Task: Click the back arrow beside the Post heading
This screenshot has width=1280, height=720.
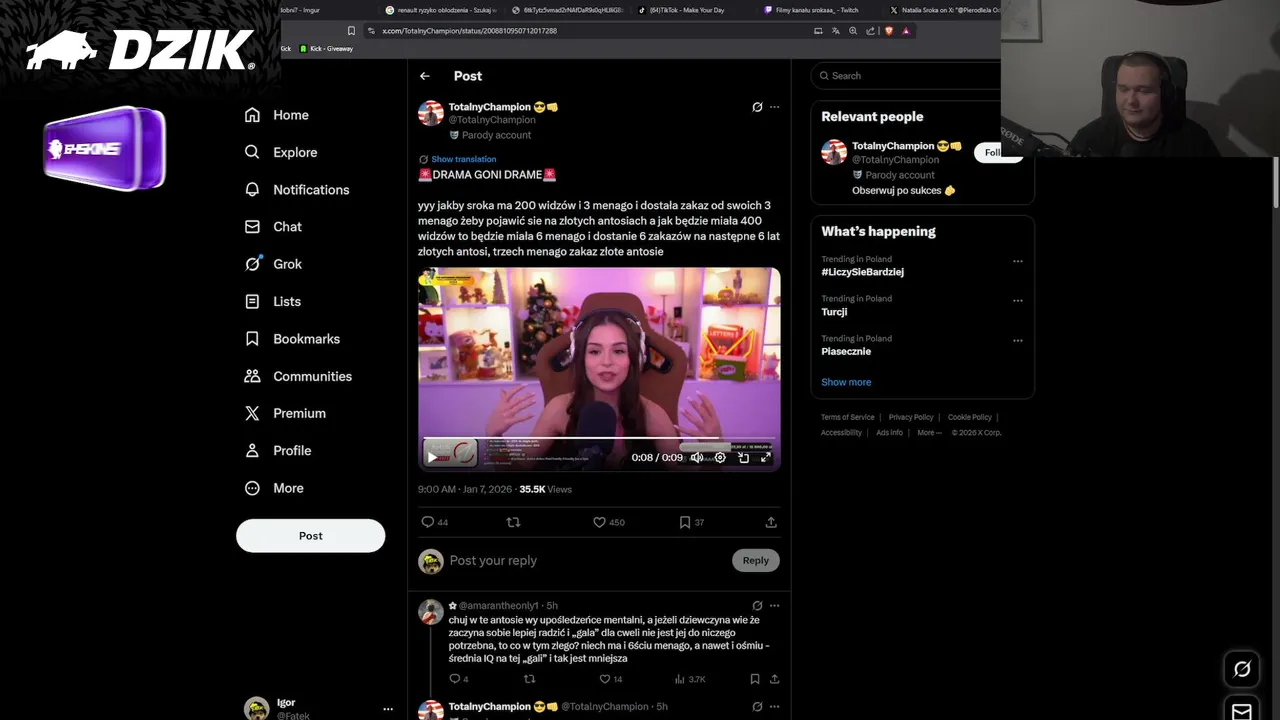Action: pos(425,76)
